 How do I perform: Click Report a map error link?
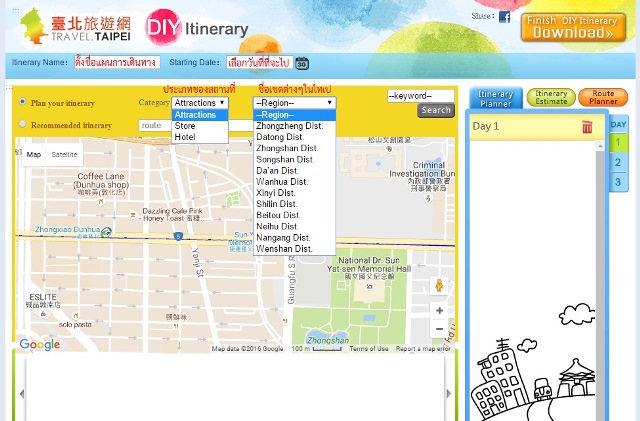423,349
